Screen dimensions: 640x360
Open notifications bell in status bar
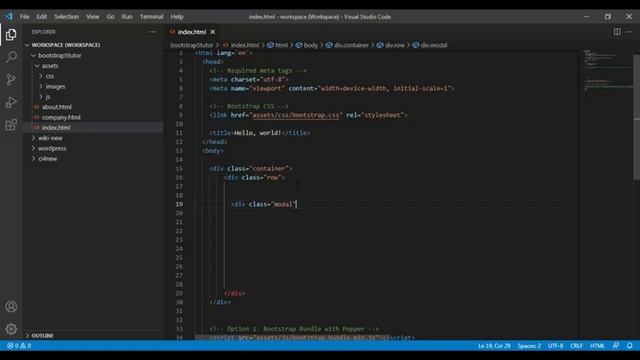click(x=630, y=346)
